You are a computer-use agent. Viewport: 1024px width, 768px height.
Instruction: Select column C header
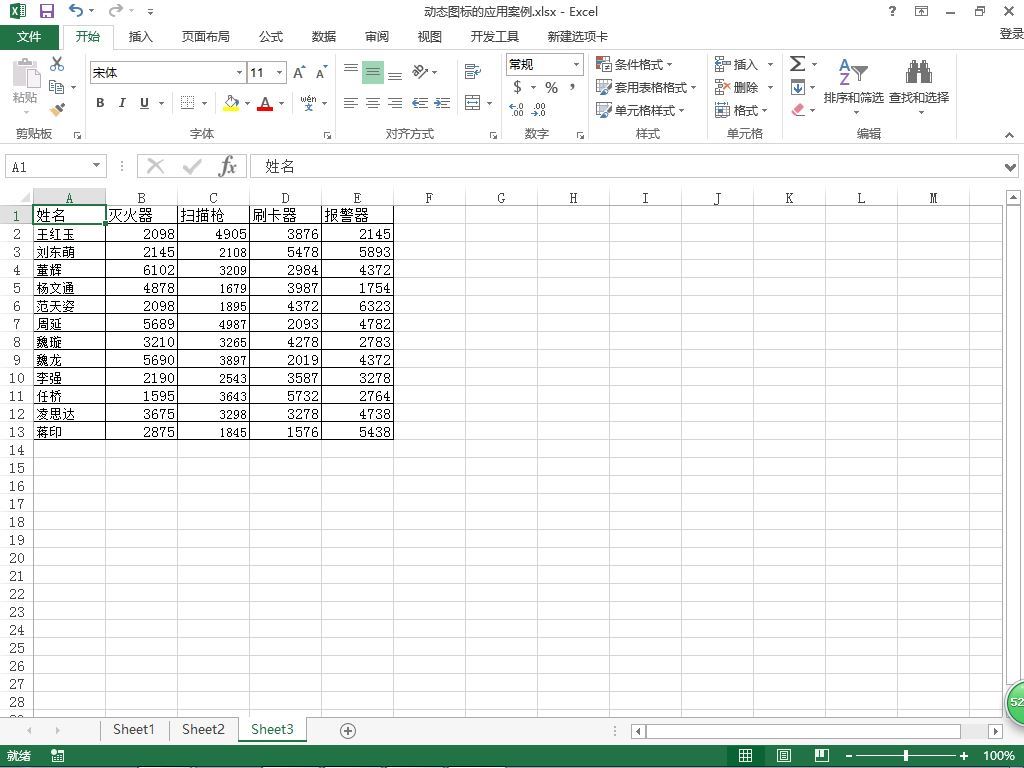pos(214,197)
